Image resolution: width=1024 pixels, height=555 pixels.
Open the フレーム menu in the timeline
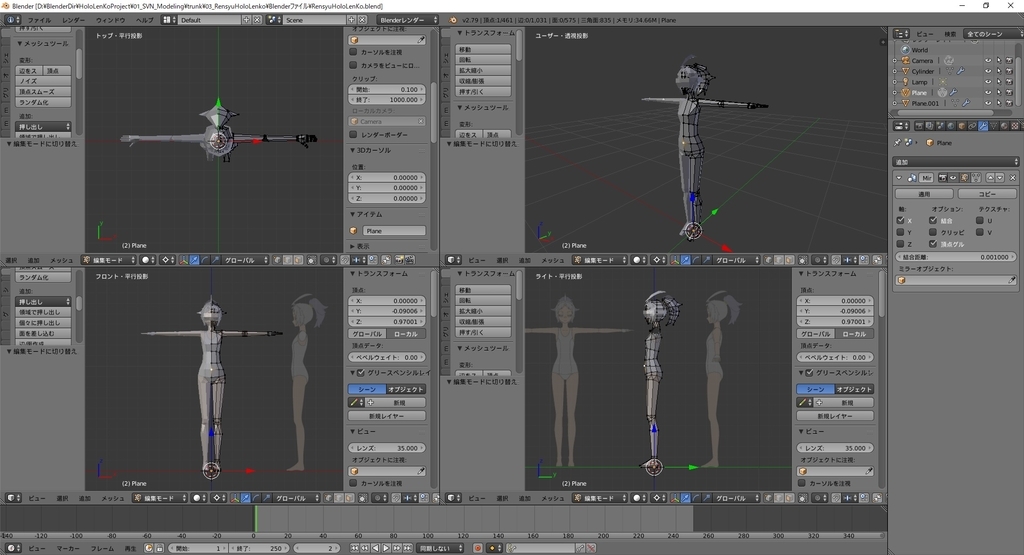[102, 548]
